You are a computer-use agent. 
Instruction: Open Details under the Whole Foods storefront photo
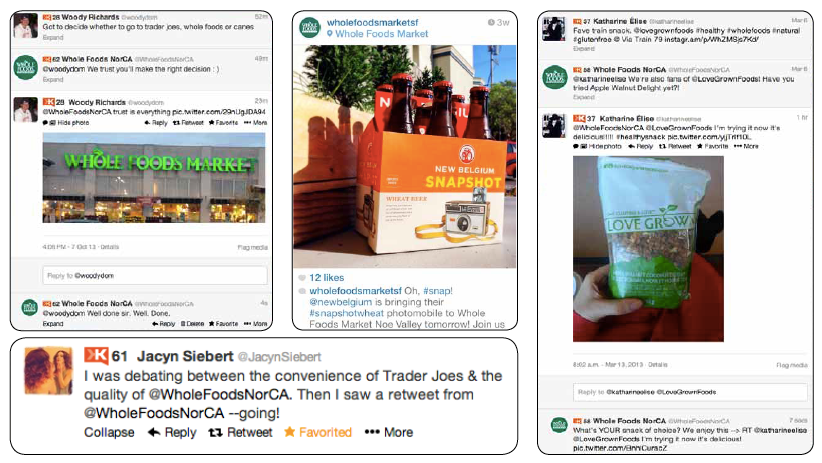[x=110, y=246]
